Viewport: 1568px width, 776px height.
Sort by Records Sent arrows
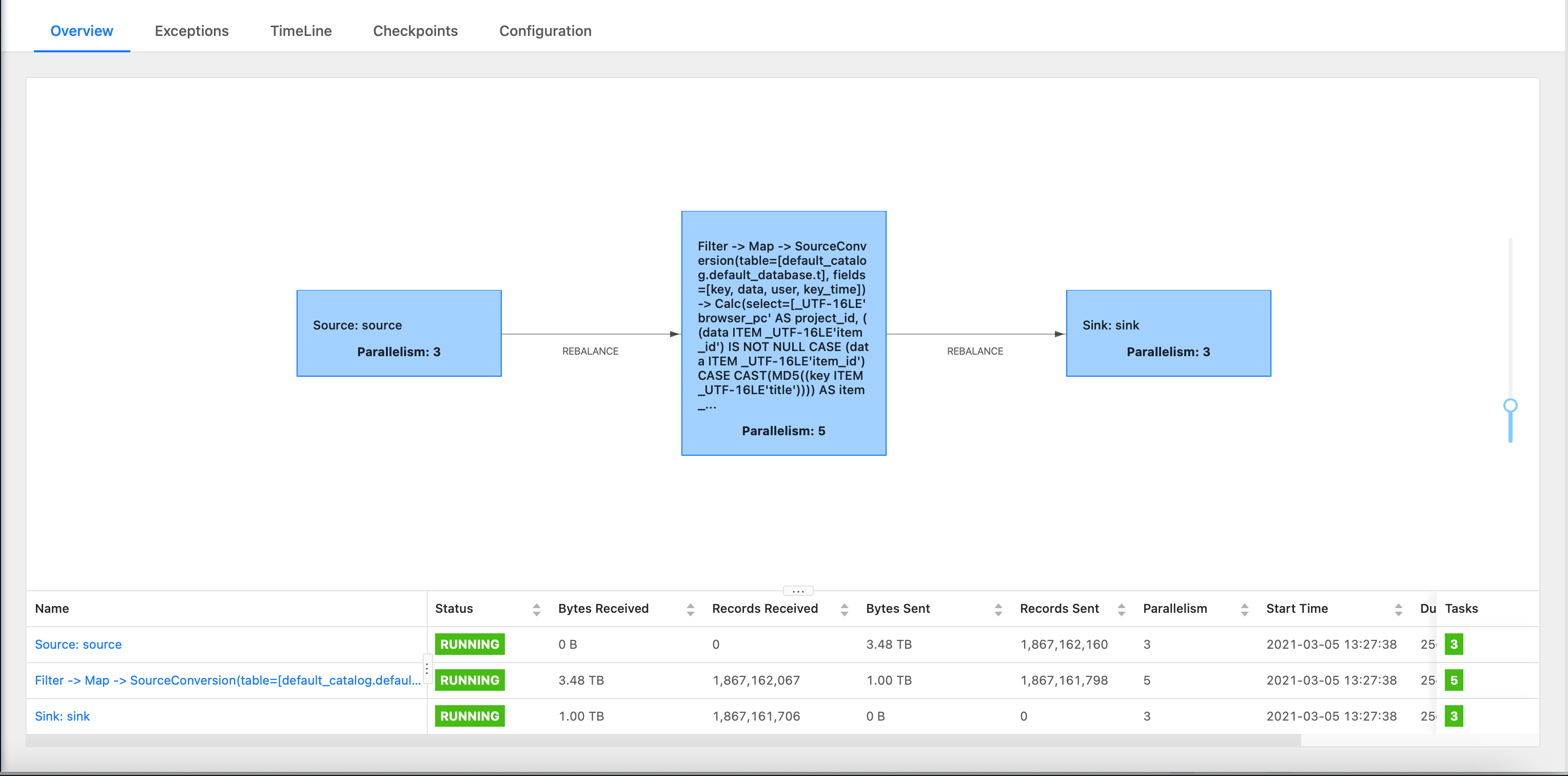tap(1121, 609)
